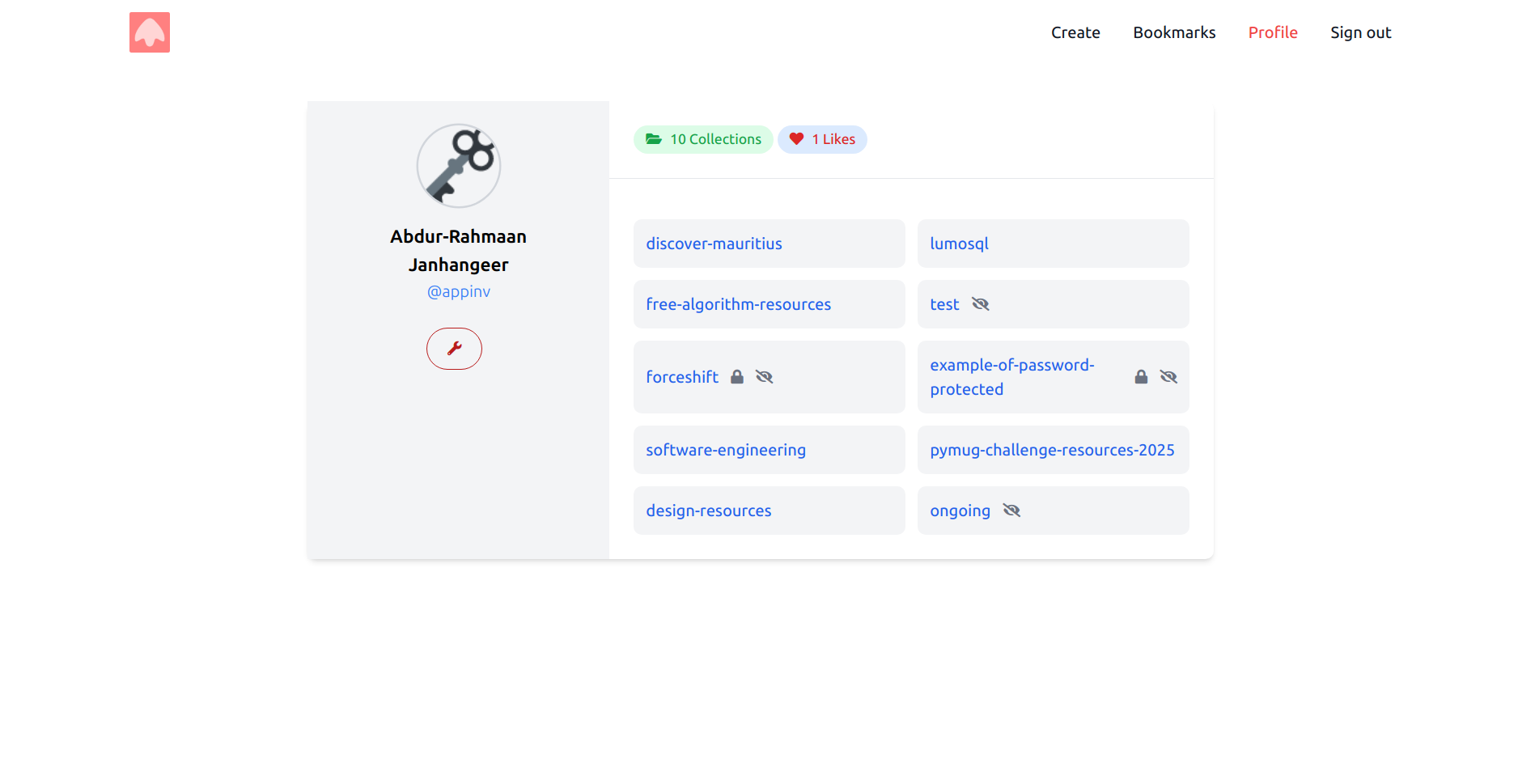Click the lock icon next to forceshift
The width and height of the screenshot is (1518, 784).
737,377
